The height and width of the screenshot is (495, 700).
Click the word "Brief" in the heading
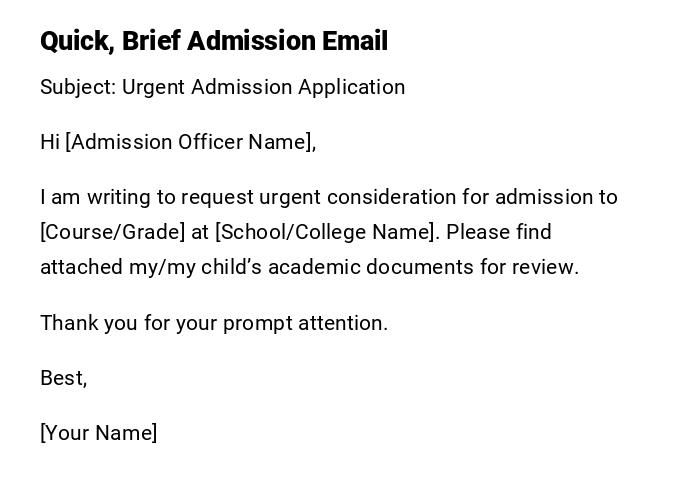pyautogui.click(x=151, y=42)
